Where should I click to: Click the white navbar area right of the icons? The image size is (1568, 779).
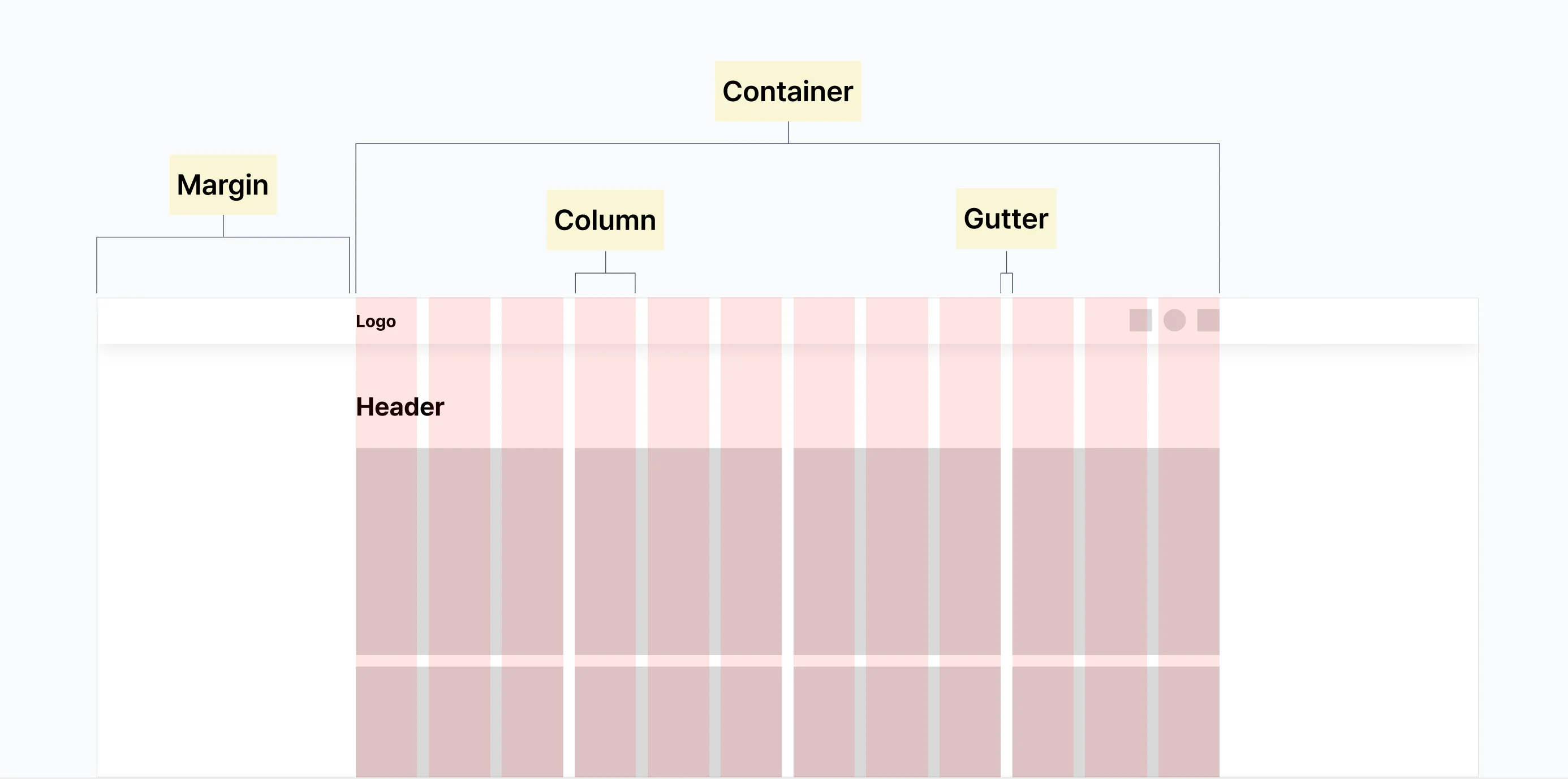click(1349, 321)
